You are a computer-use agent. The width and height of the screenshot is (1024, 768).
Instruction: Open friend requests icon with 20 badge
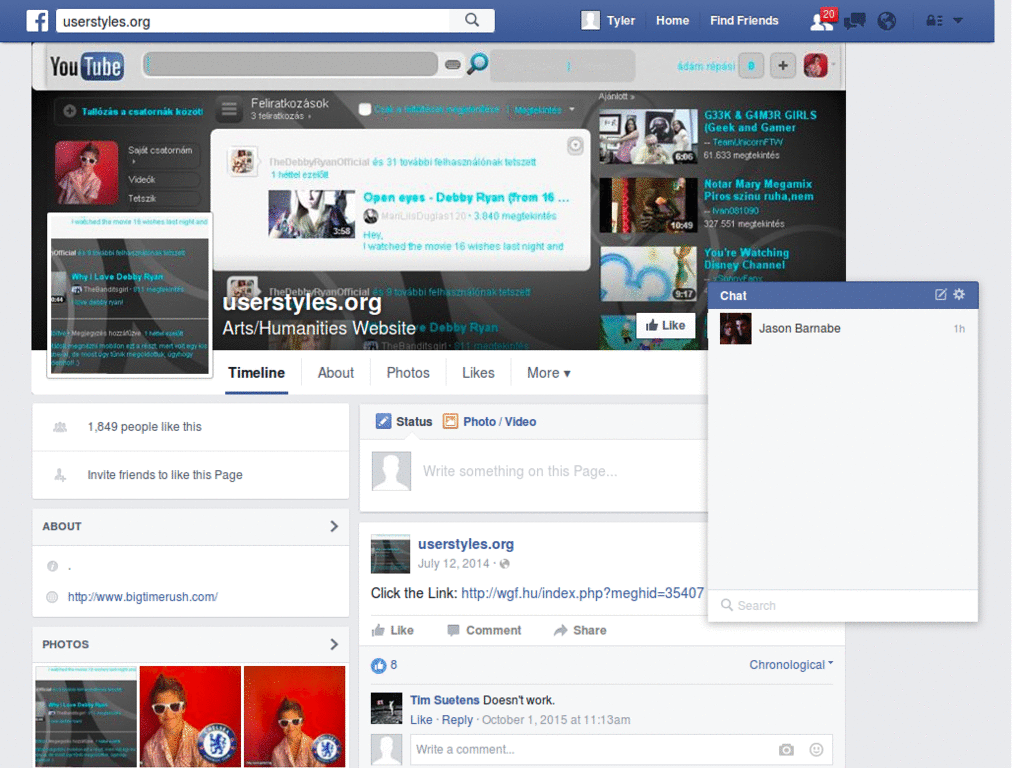click(x=822, y=20)
